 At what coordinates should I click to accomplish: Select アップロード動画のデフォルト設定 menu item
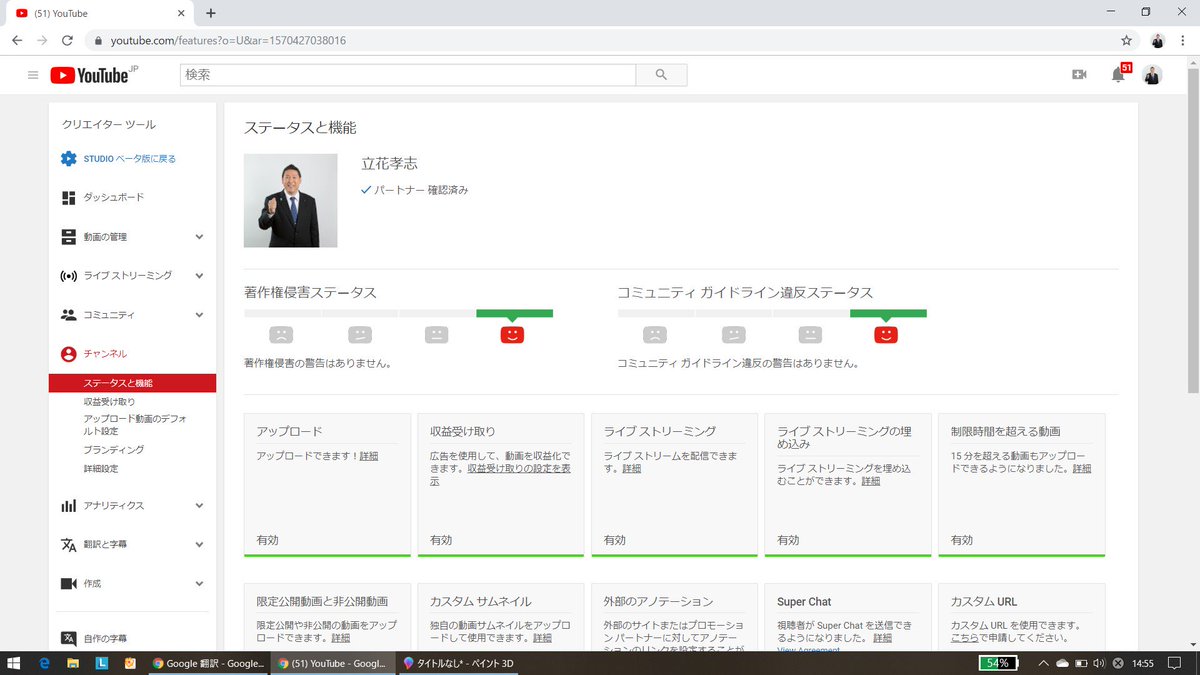[x=135, y=425]
